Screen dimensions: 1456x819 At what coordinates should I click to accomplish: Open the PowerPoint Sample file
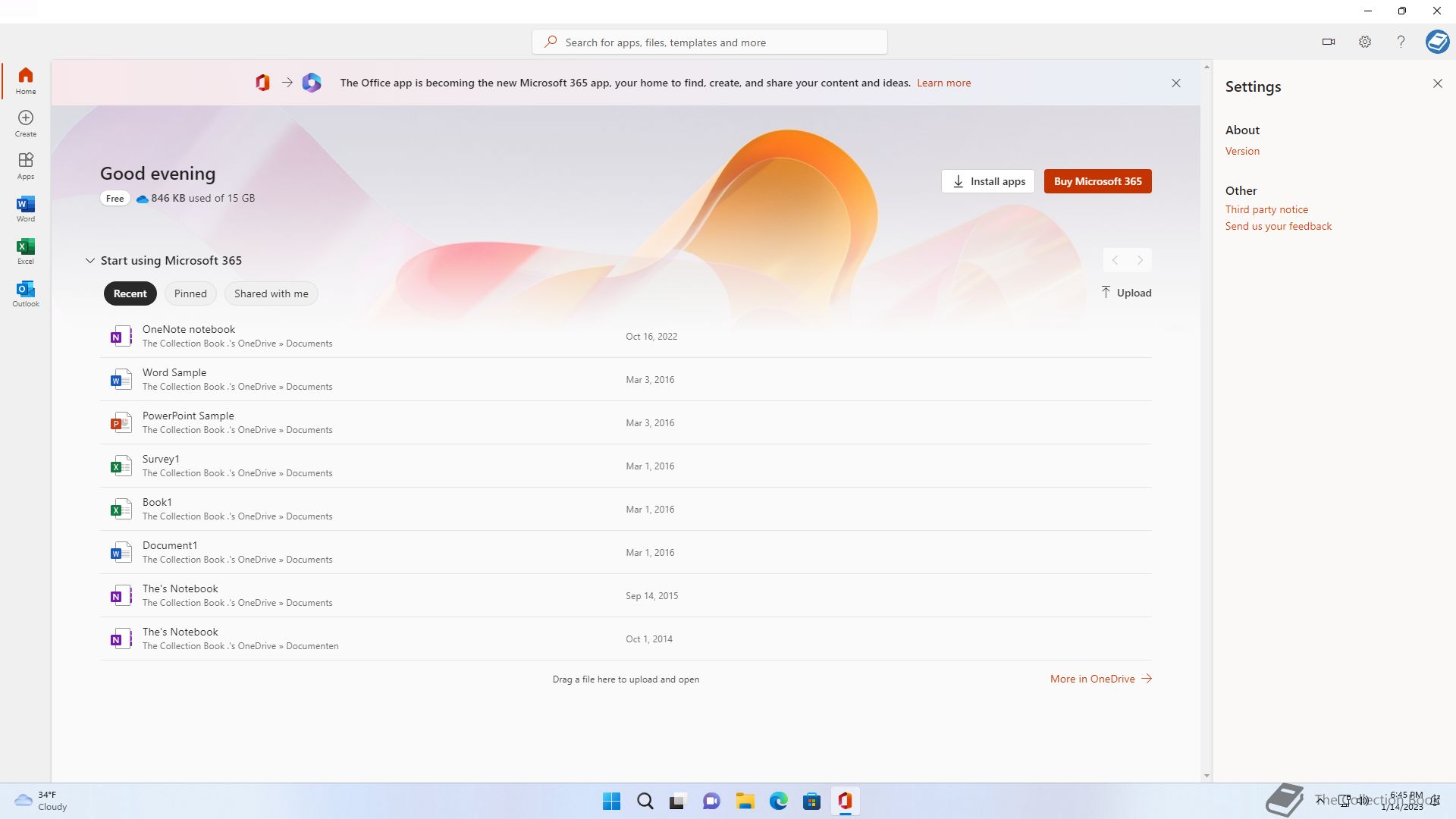coord(626,422)
